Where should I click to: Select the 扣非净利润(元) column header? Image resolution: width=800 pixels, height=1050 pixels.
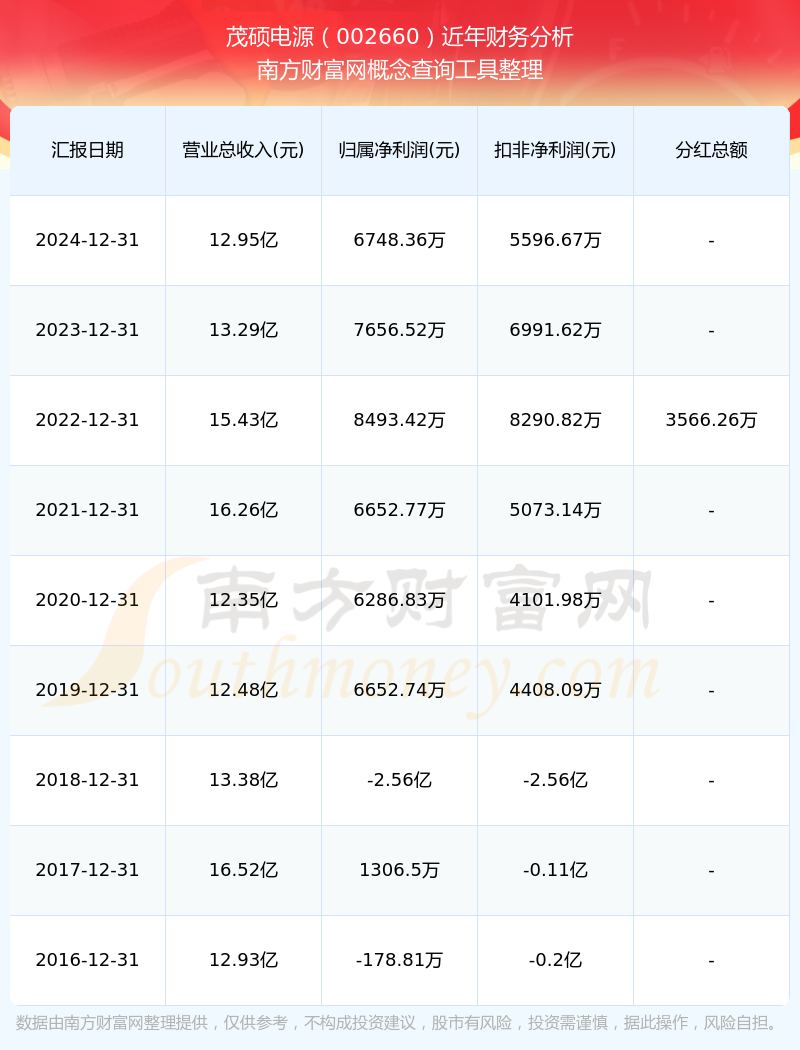click(556, 150)
